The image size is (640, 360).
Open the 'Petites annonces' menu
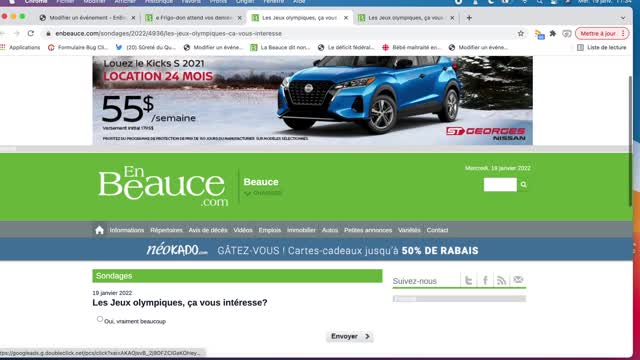pos(368,230)
